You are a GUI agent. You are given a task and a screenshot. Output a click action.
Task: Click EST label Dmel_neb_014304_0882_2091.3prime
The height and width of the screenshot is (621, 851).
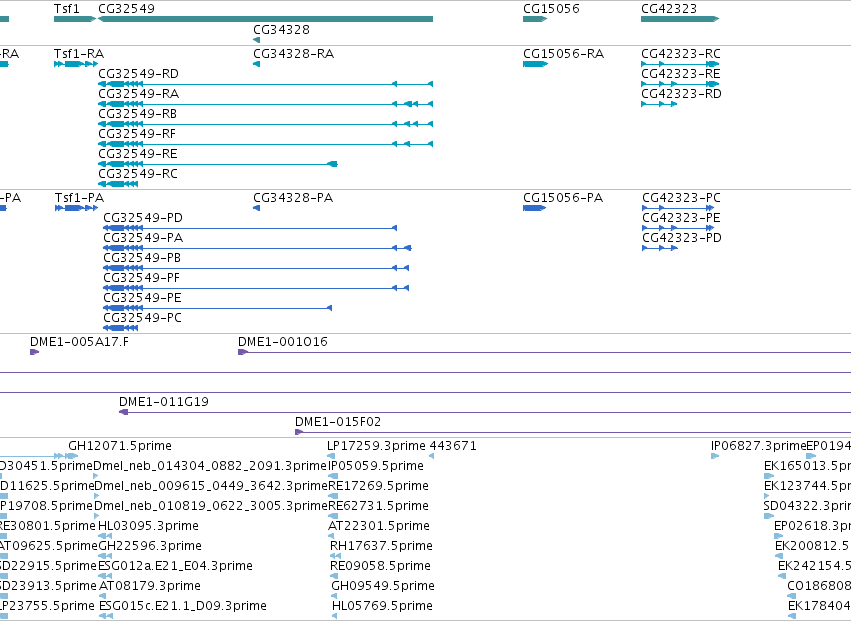coord(211,466)
